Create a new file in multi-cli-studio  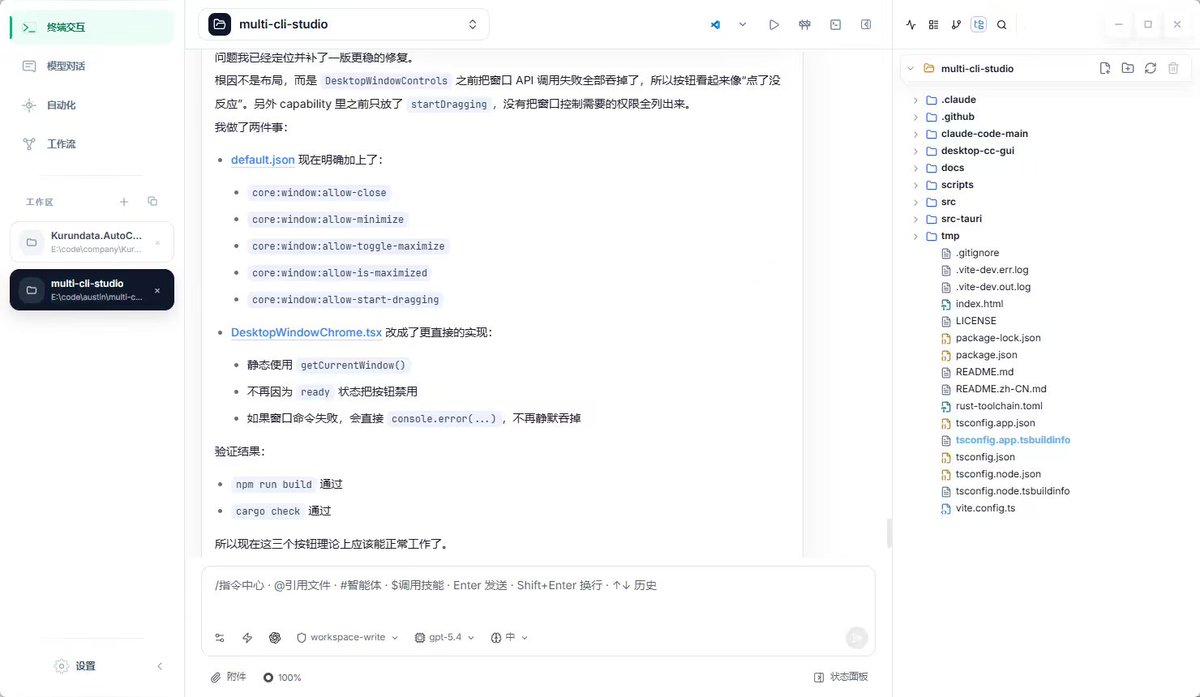click(x=1105, y=68)
